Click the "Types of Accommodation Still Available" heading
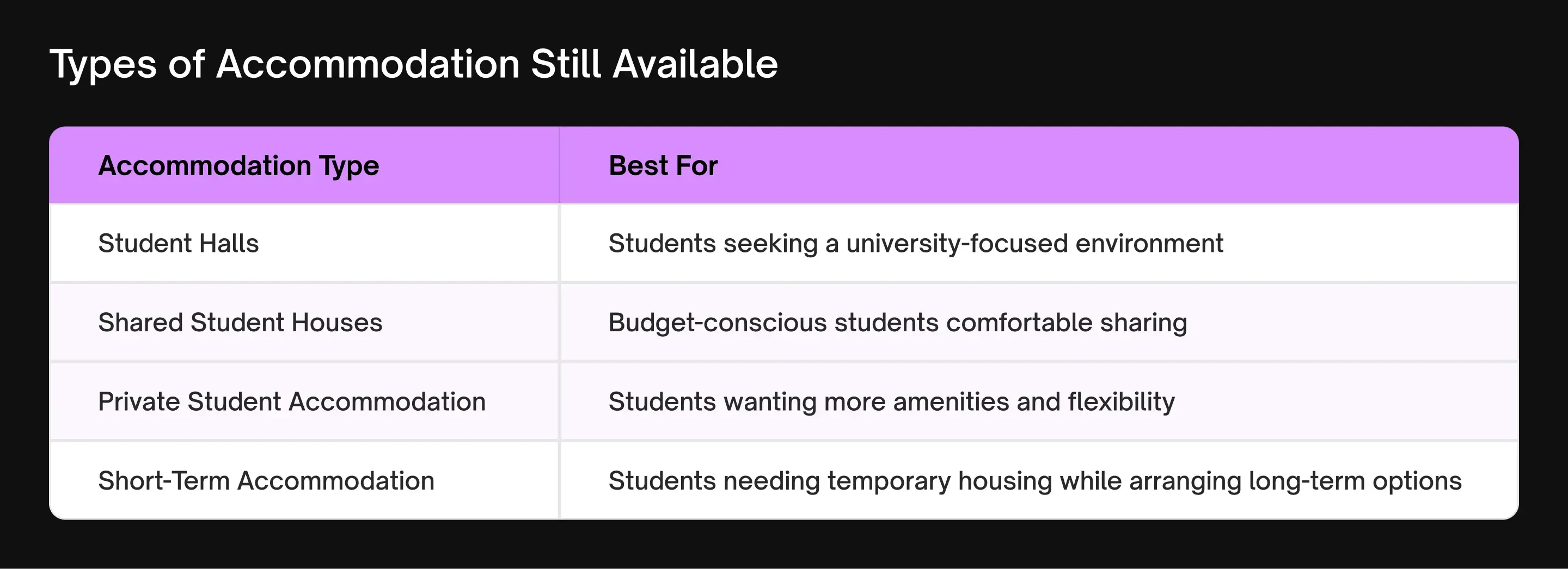 pos(413,64)
